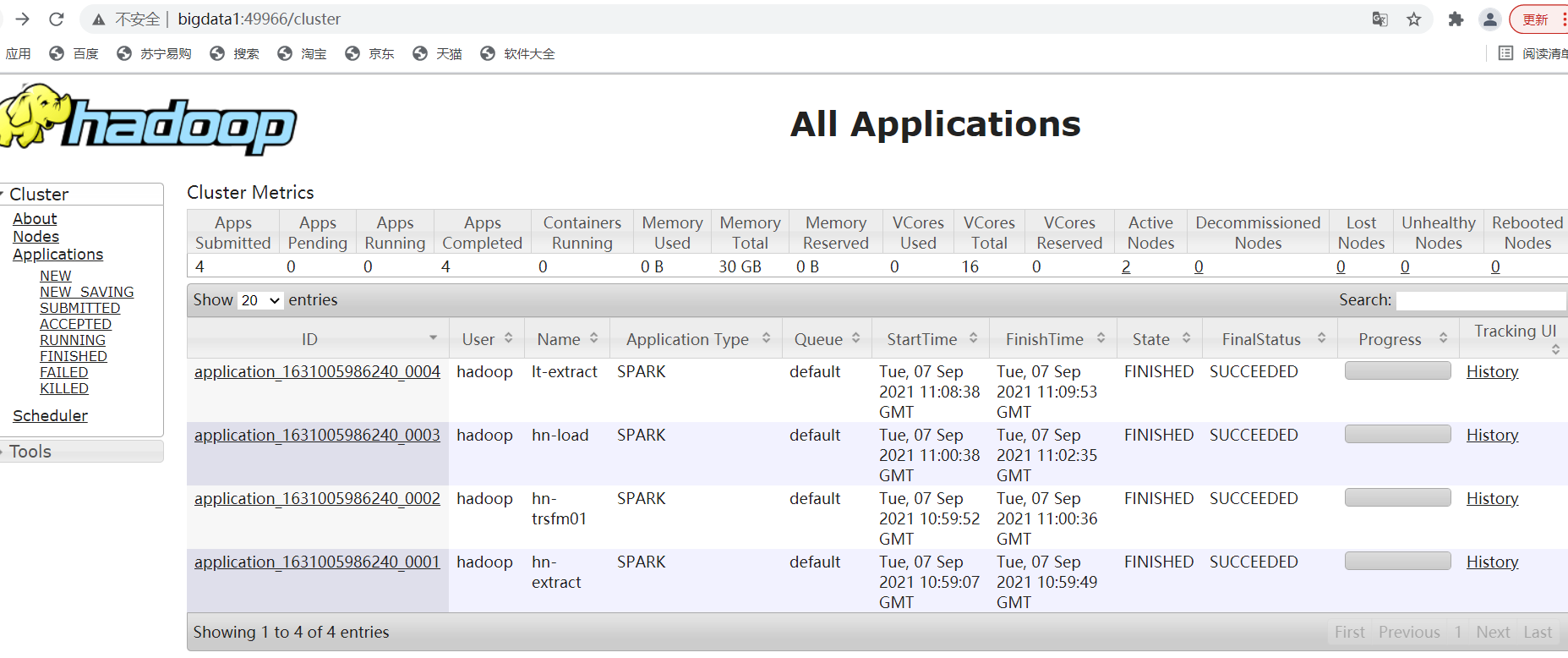Open the Scheduler link

pos(50,415)
